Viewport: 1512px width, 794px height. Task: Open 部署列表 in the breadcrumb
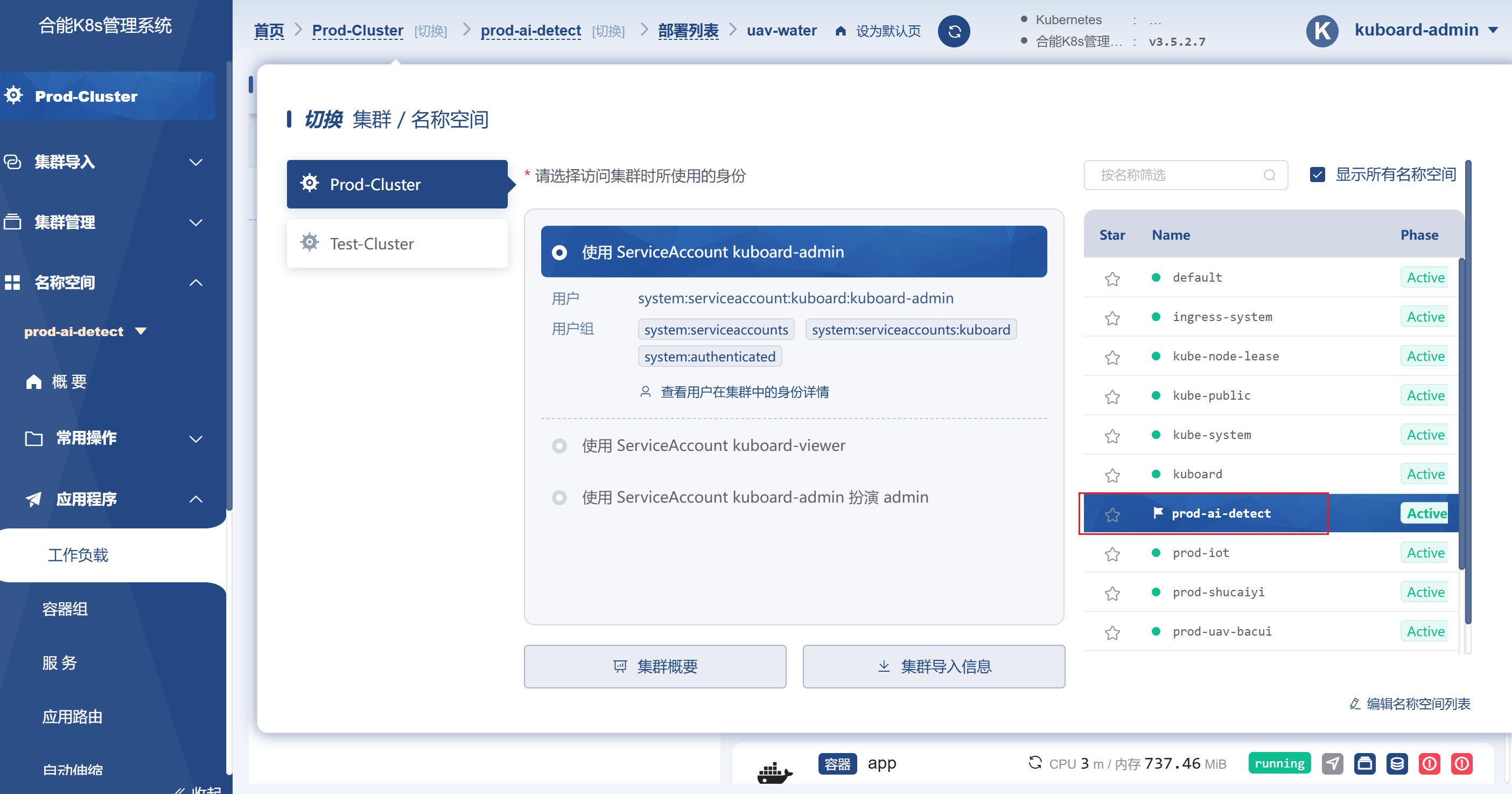click(x=688, y=31)
